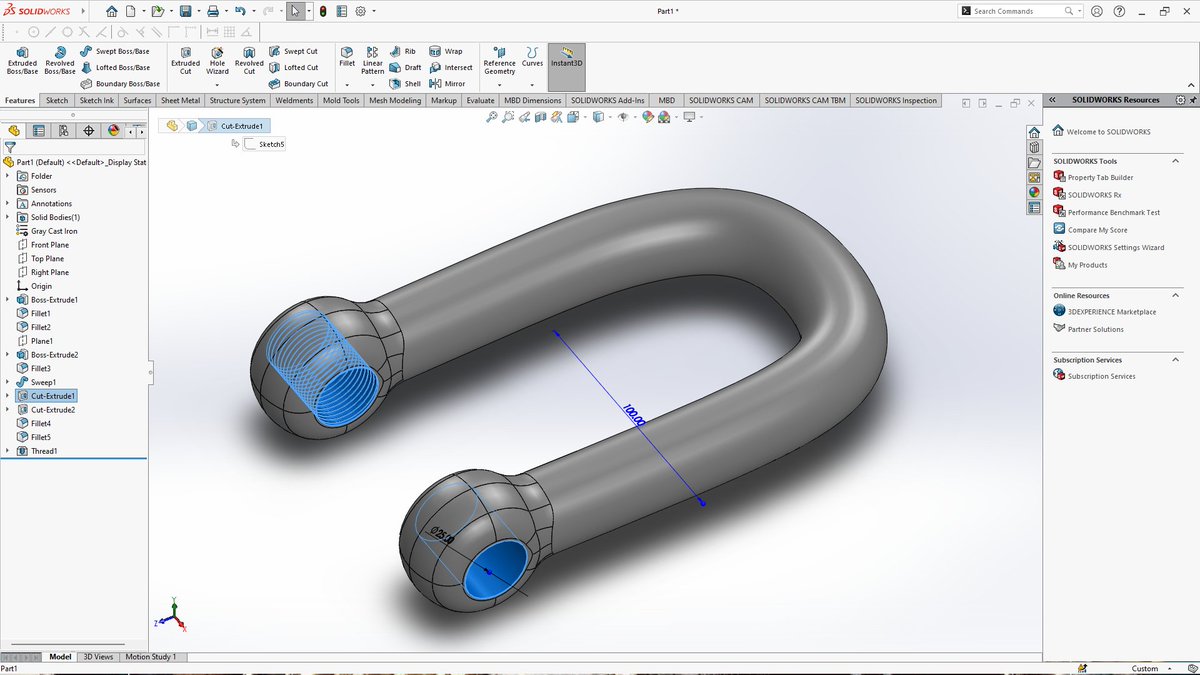This screenshot has width=1200, height=675.
Task: Open the Options gear in top toolbar
Action: [x=360, y=11]
